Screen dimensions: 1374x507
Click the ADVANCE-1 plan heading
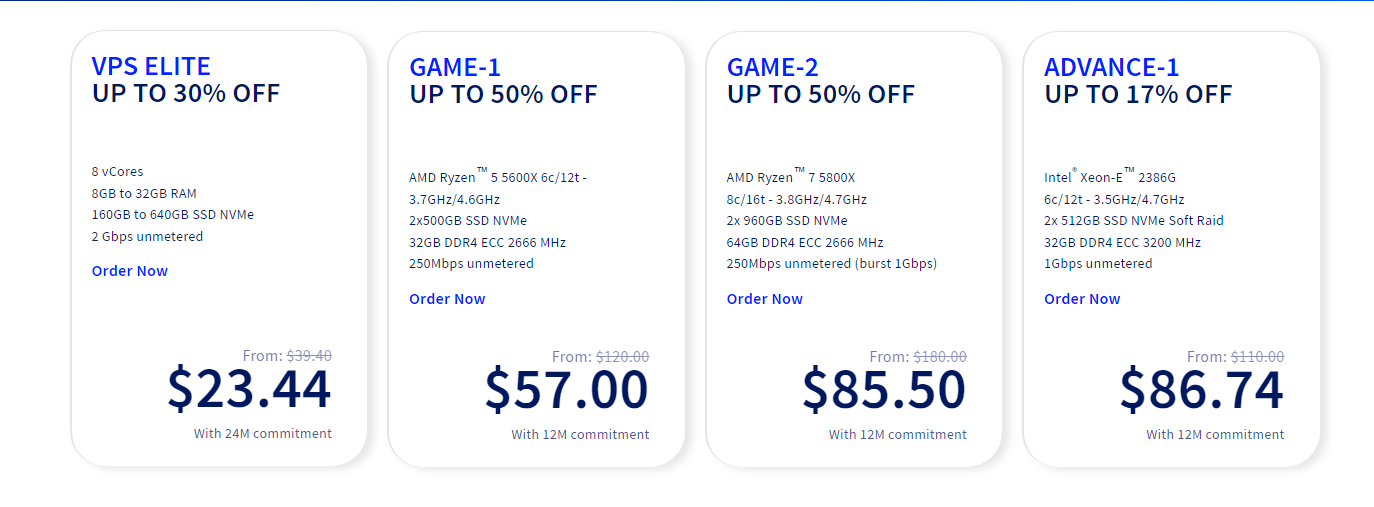[x=1111, y=67]
